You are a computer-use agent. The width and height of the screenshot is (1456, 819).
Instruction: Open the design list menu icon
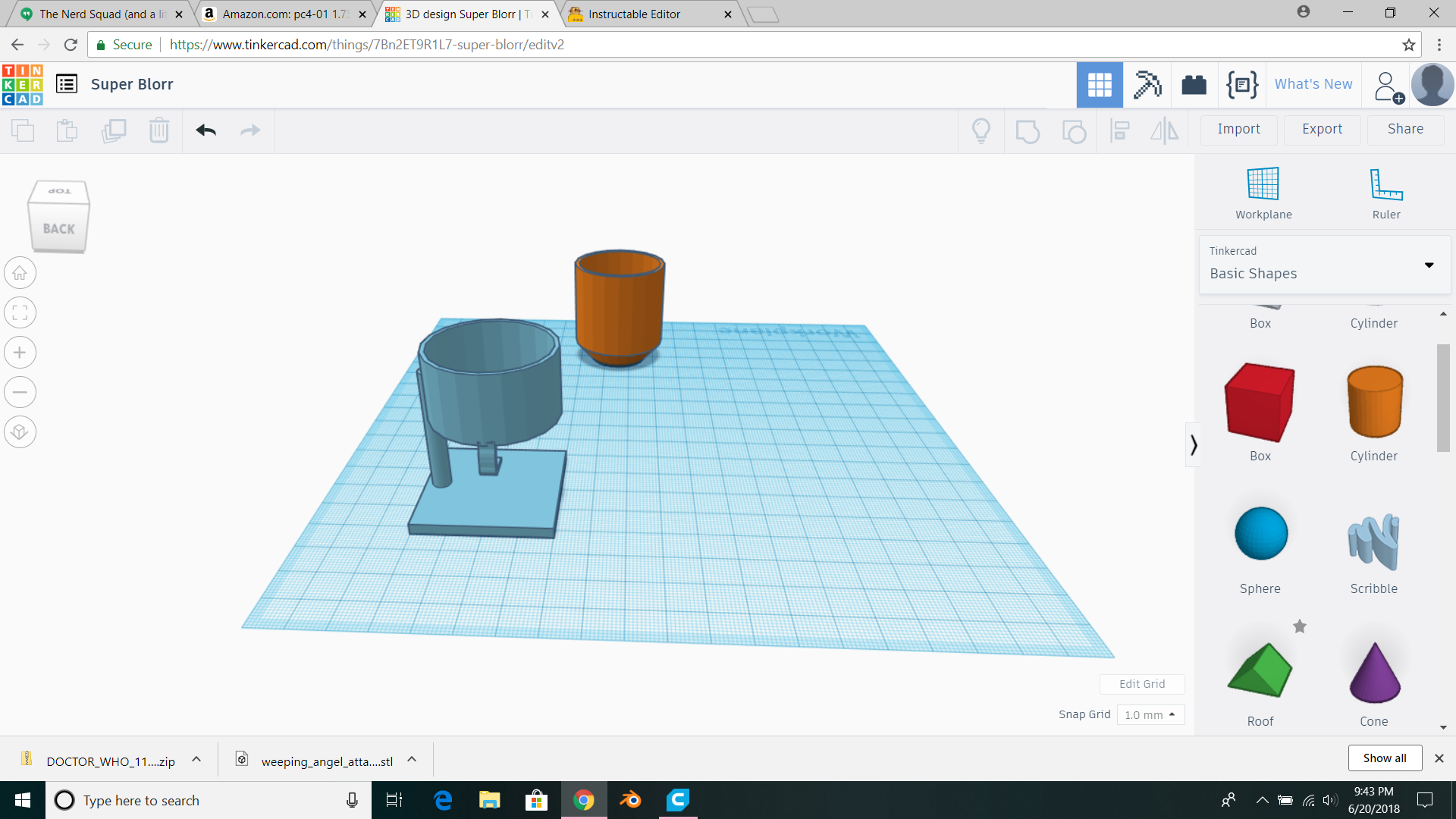(67, 84)
